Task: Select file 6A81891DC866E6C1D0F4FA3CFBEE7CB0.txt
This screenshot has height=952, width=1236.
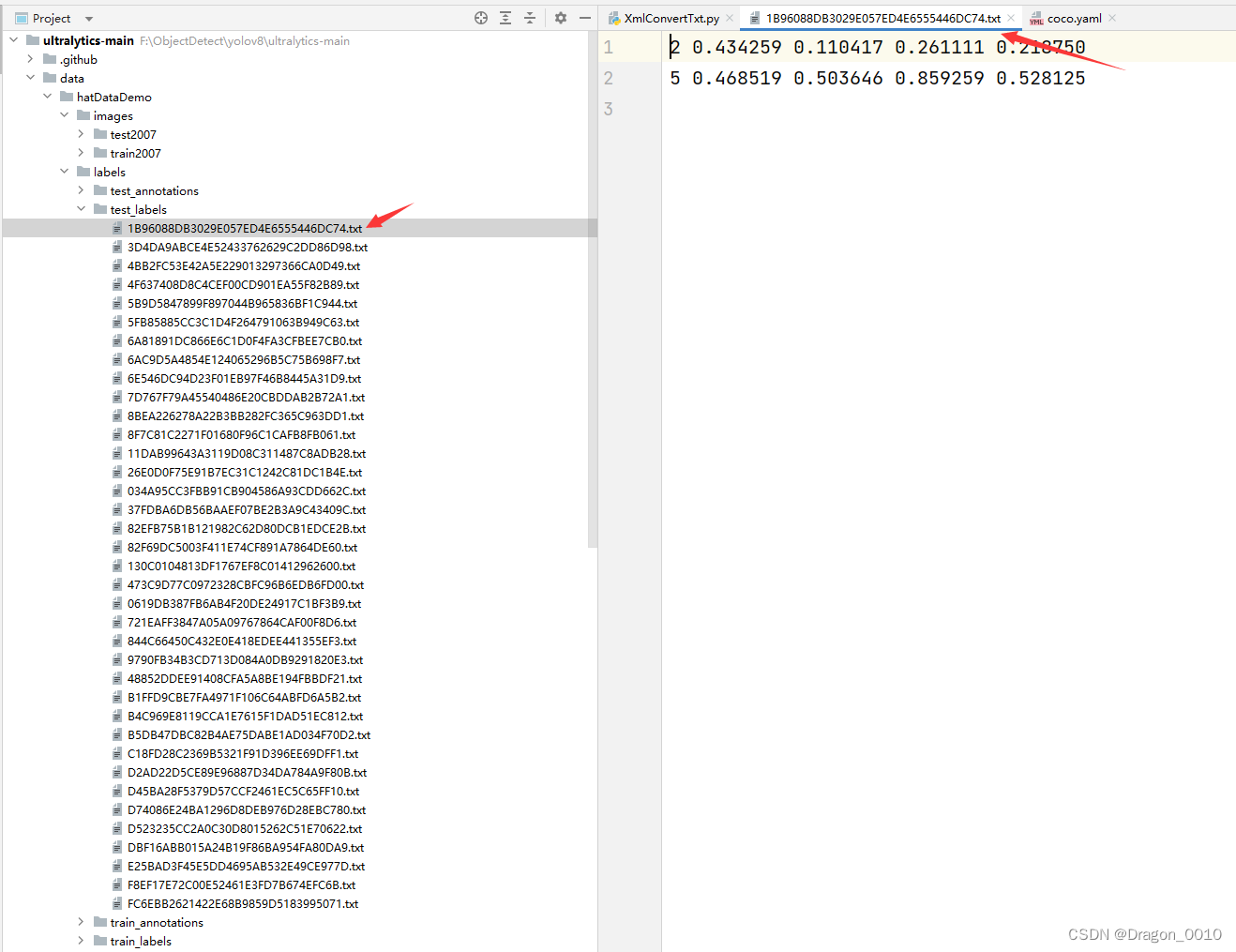Action: tap(245, 340)
